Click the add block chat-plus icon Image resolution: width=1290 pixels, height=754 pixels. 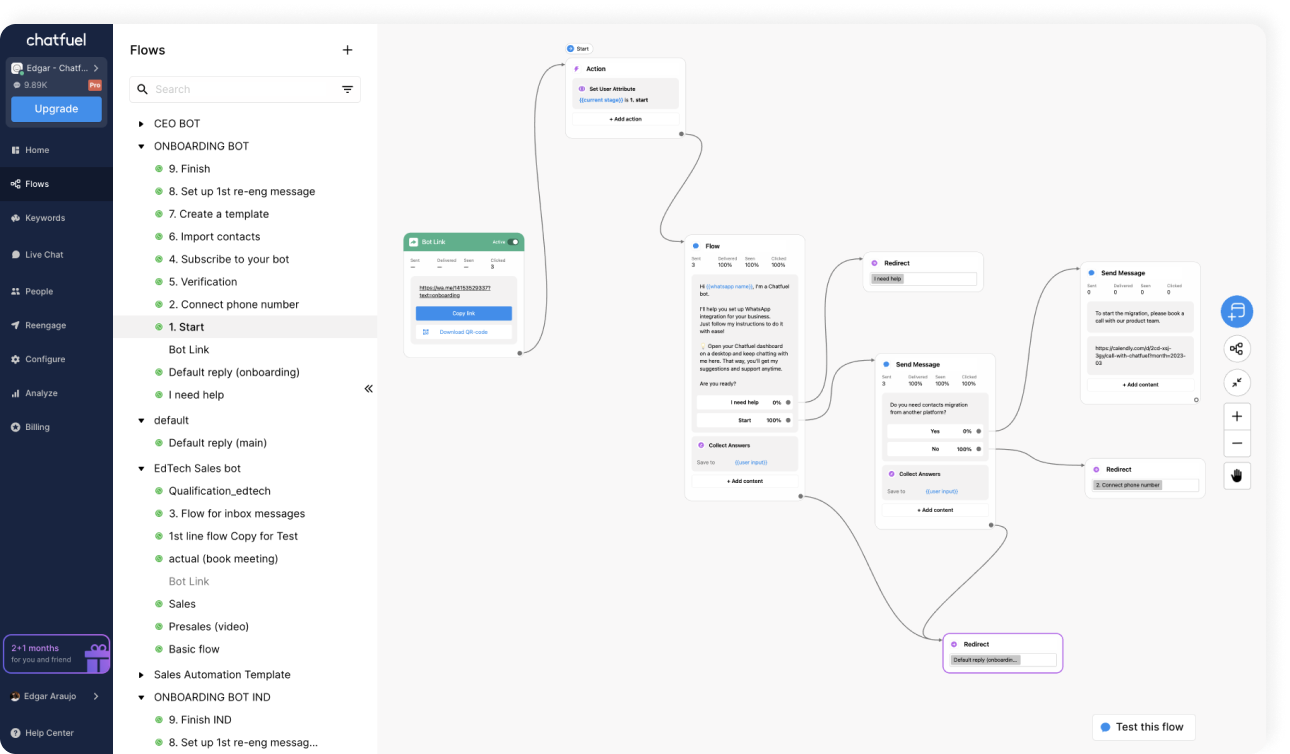(1237, 311)
